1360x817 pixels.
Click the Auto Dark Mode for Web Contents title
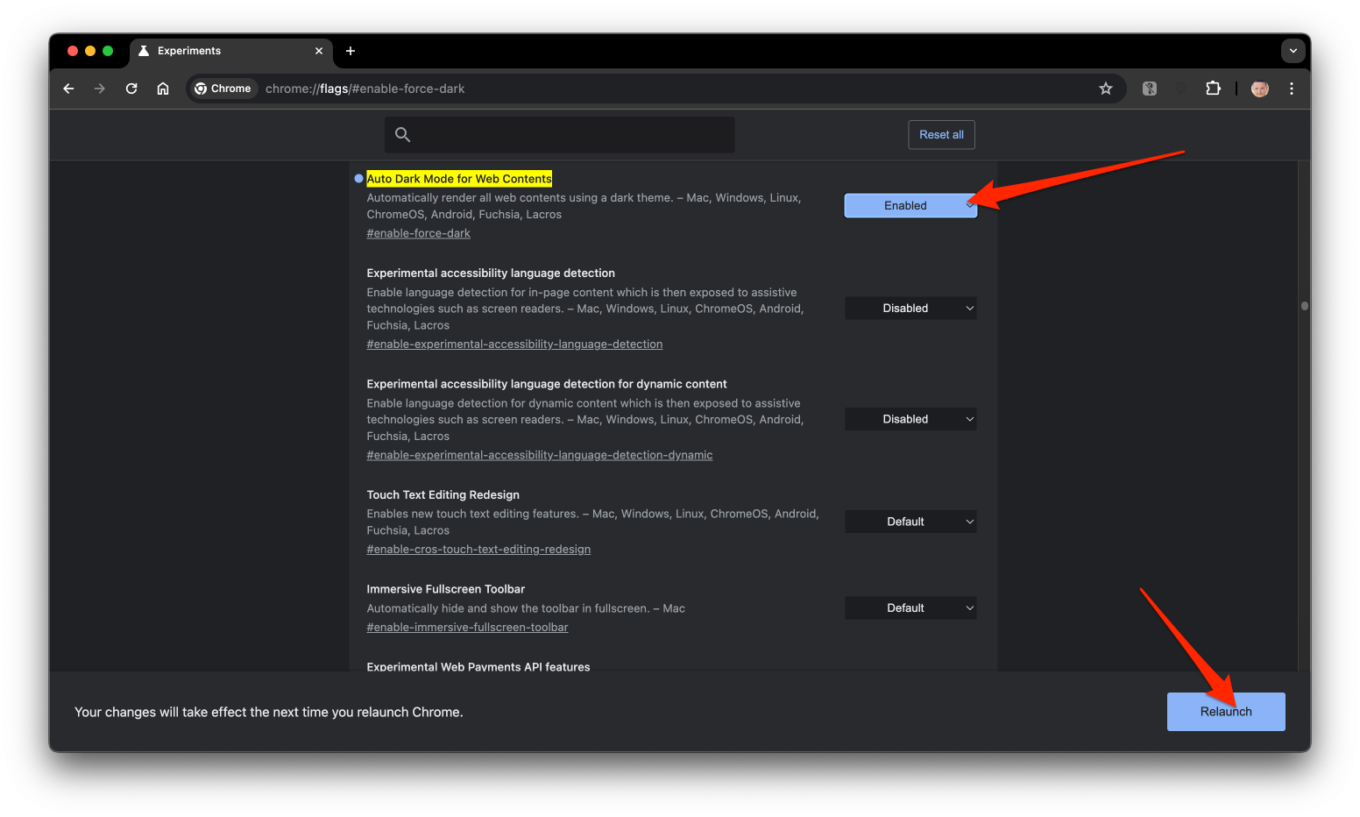[x=459, y=179]
